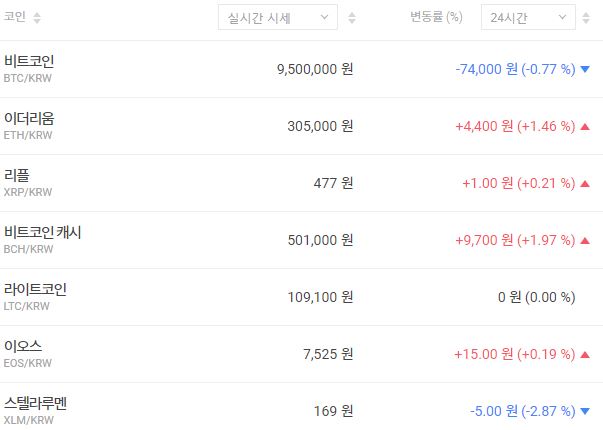Viewport: 603px width, 430px height.
Task: Sort by change rate using 24시간 sort arrows
Action: pyautogui.click(x=590, y=18)
